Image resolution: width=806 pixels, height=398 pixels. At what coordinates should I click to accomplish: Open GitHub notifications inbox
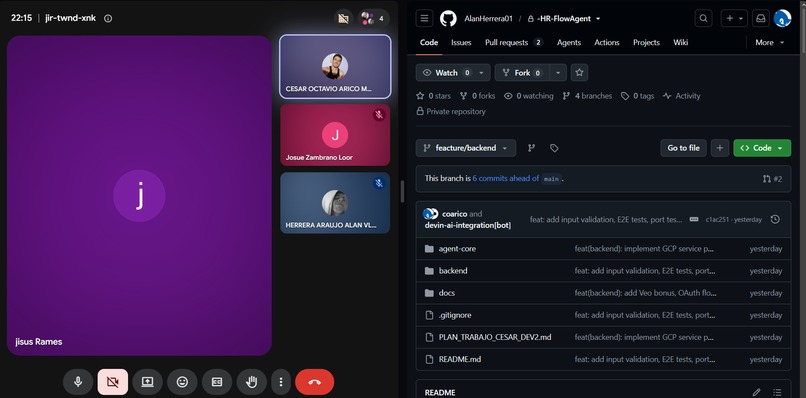760,19
